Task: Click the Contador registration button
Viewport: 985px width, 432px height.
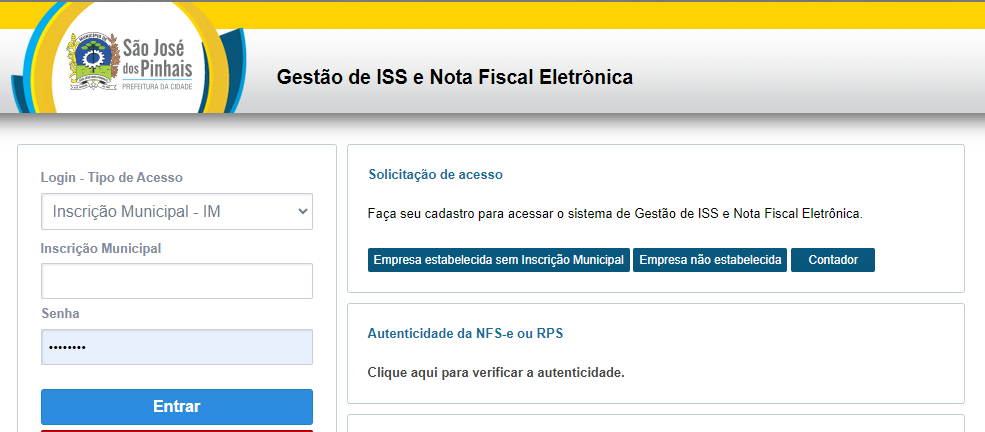Action: (833, 260)
